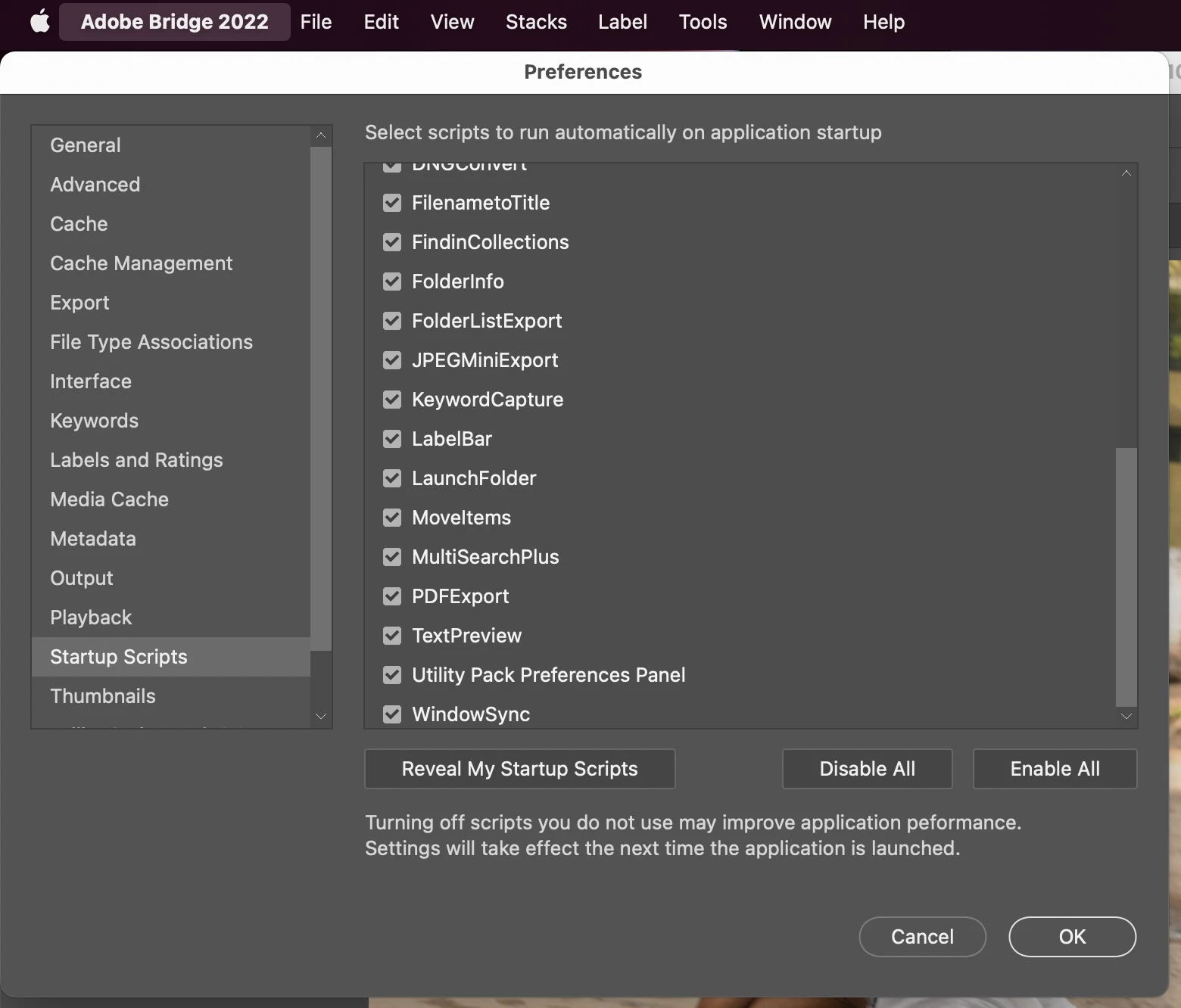The image size is (1181, 1008).
Task: Select the Startup Scripts category
Action: click(171, 657)
